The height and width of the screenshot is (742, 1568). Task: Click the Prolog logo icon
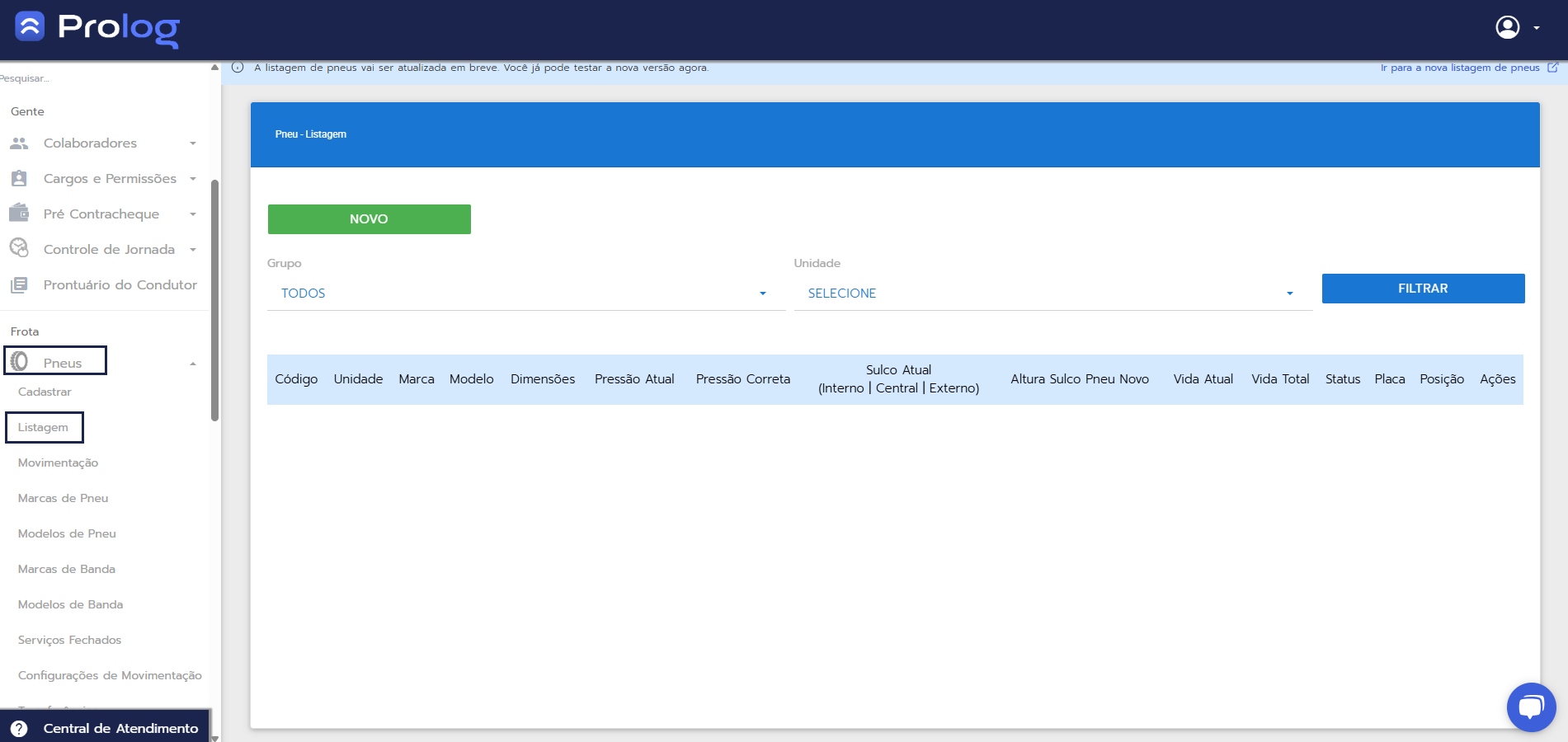click(30, 26)
